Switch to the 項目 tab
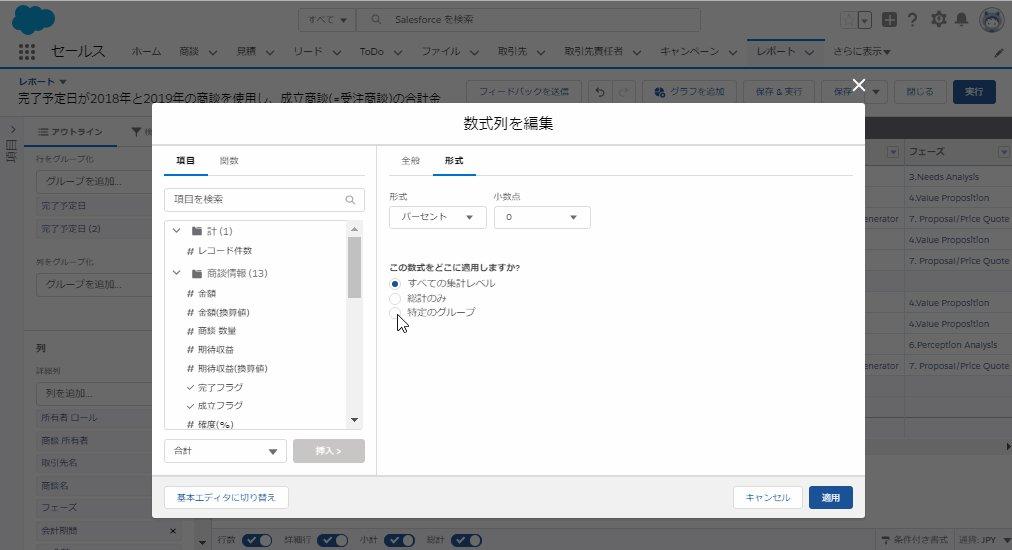Image resolution: width=1012 pixels, height=550 pixels. click(x=185, y=161)
